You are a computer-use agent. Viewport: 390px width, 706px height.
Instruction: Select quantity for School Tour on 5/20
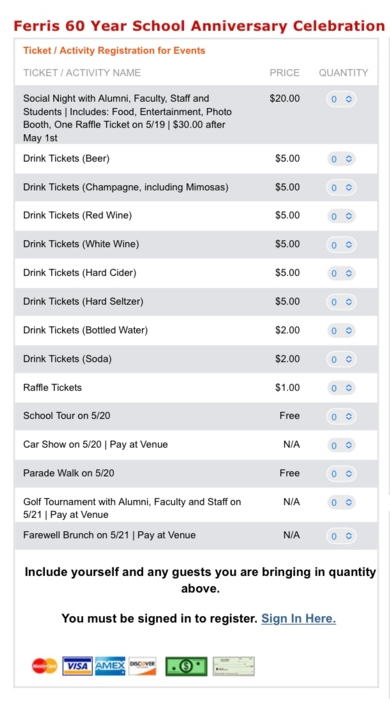(x=341, y=416)
